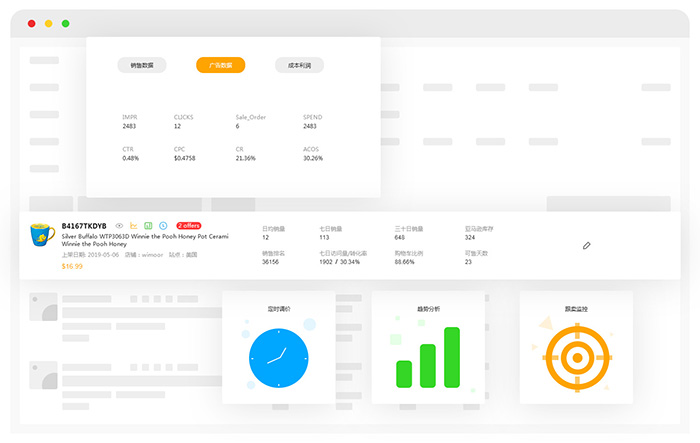Click the yellow macOS minimize window button
Screen dimensions: 700x443
pos(48,23)
